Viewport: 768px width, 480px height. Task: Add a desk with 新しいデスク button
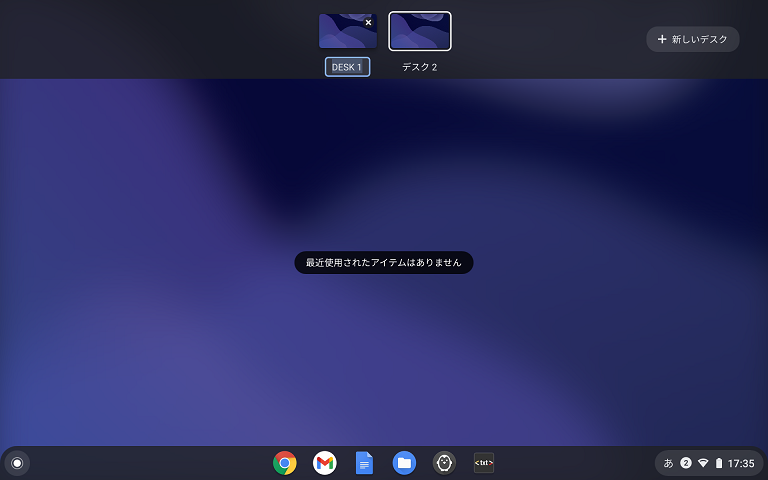click(693, 39)
